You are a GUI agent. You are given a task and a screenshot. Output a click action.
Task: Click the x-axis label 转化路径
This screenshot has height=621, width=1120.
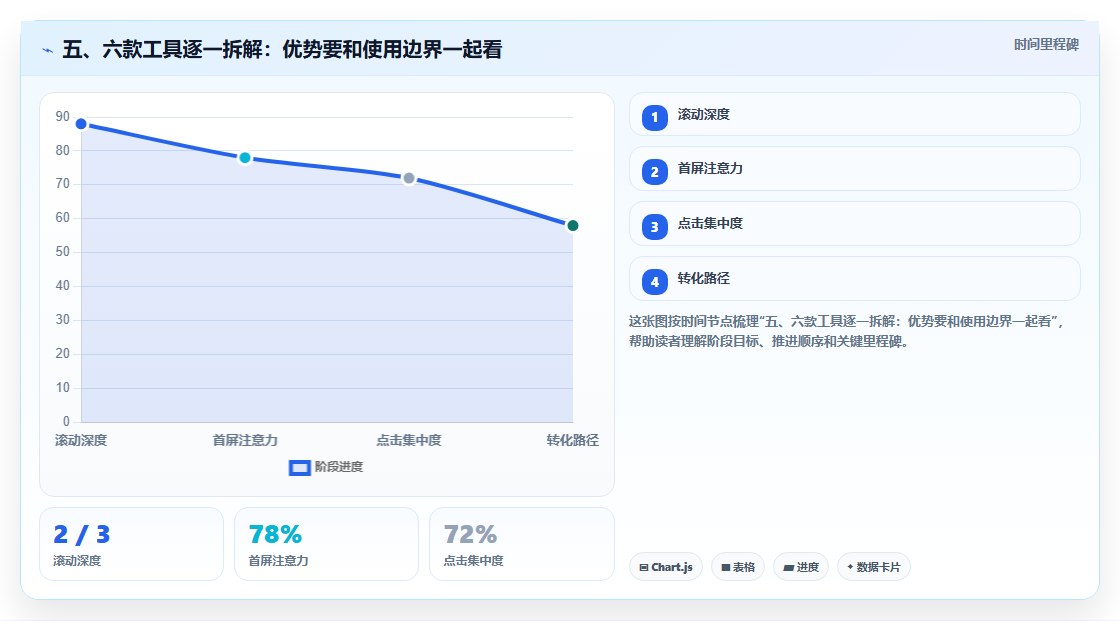pos(572,440)
